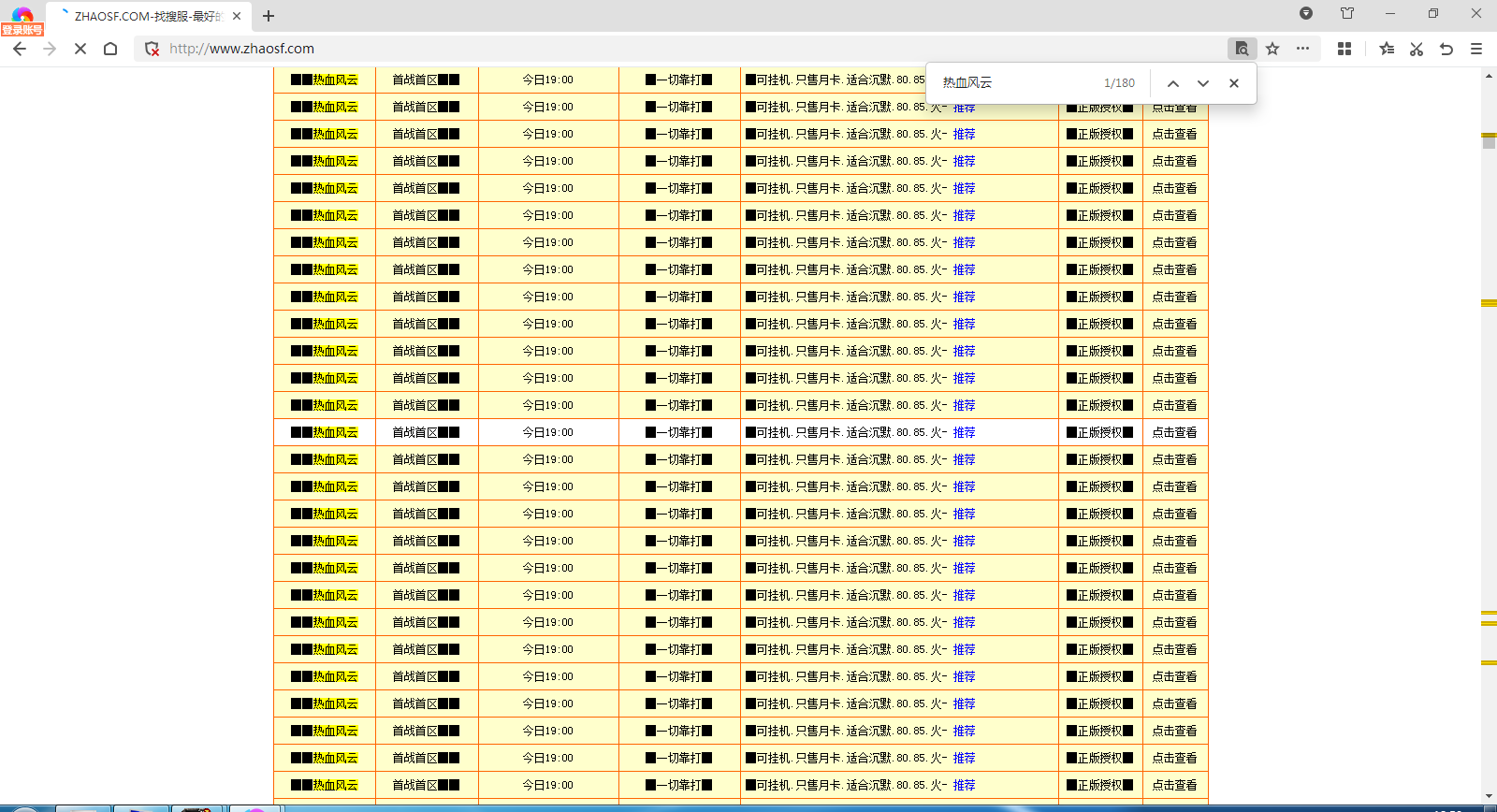Open the favorites list icon

(x=1387, y=49)
